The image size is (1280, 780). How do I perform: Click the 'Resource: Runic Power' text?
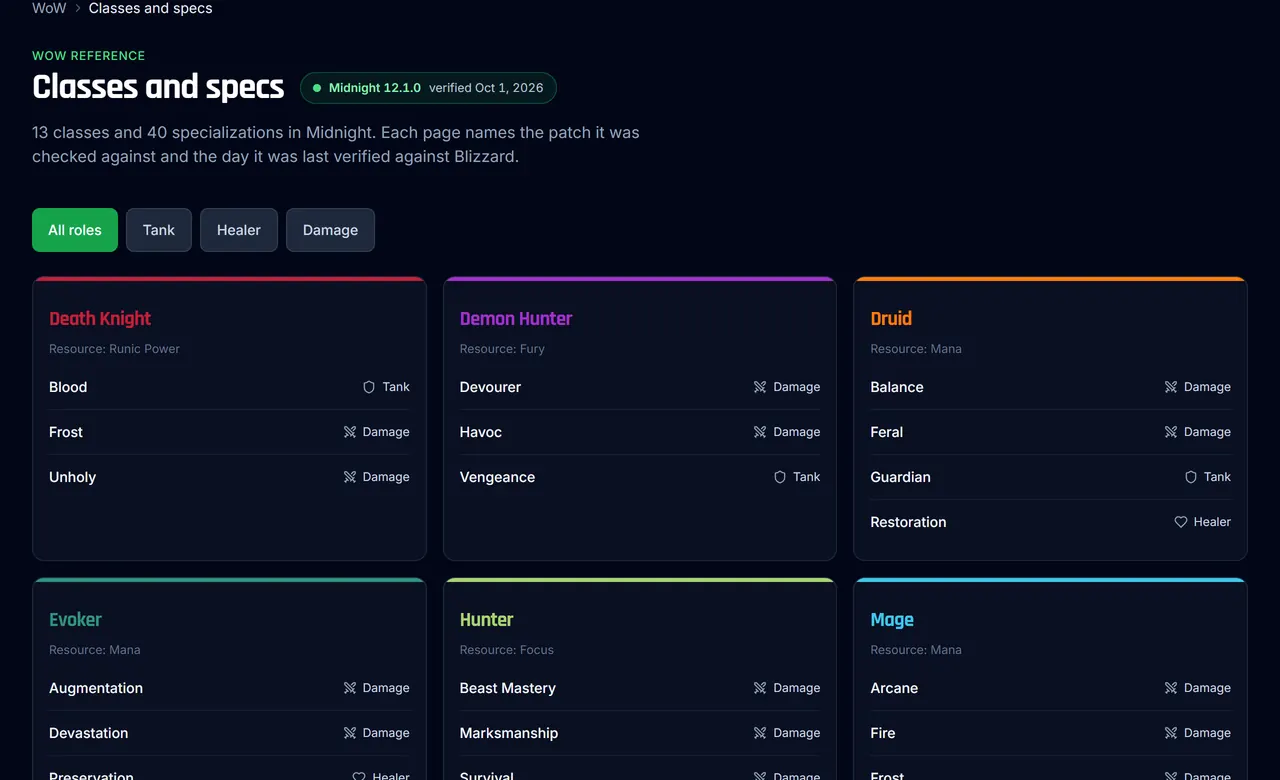pyautogui.click(x=115, y=349)
